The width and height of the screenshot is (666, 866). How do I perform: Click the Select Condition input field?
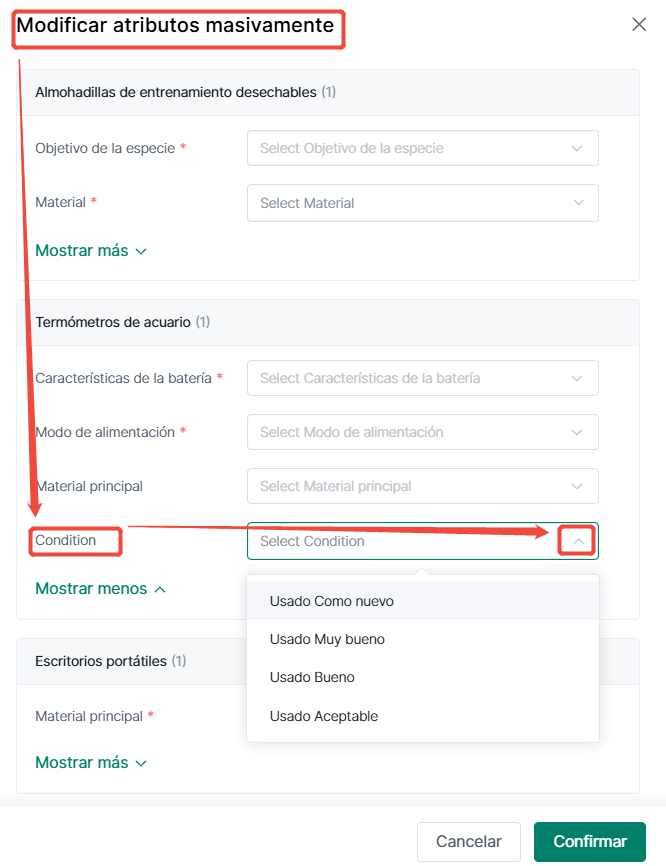coord(422,541)
